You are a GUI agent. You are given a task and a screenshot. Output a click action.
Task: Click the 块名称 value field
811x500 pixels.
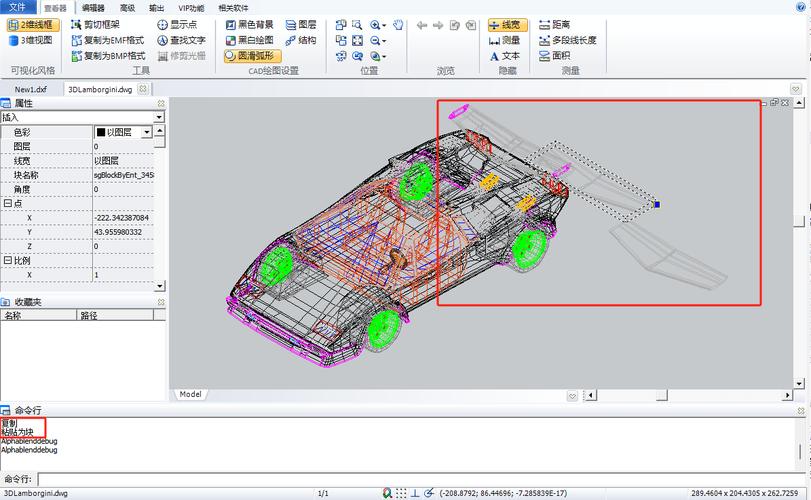point(123,175)
